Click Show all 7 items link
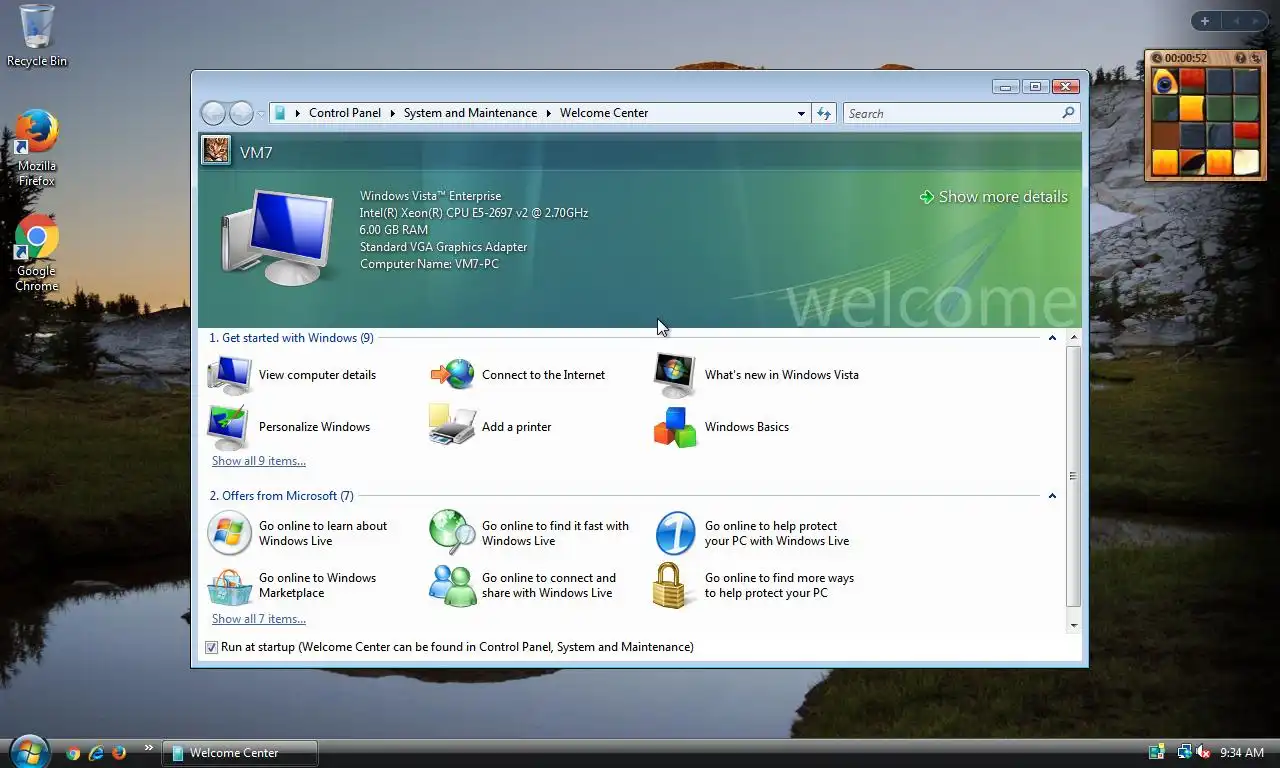 tap(259, 619)
